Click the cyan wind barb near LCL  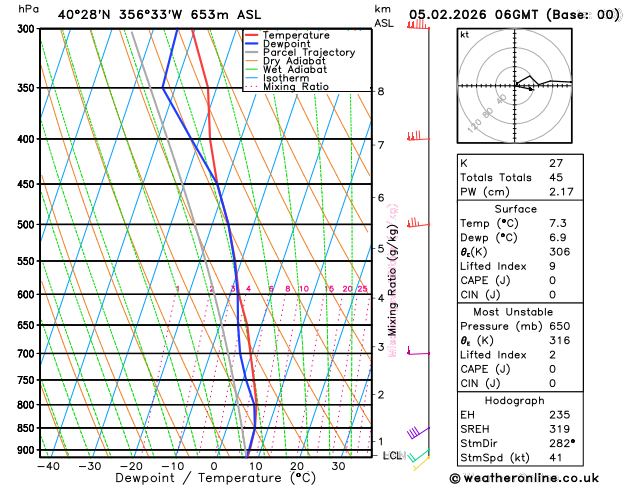(x=418, y=456)
